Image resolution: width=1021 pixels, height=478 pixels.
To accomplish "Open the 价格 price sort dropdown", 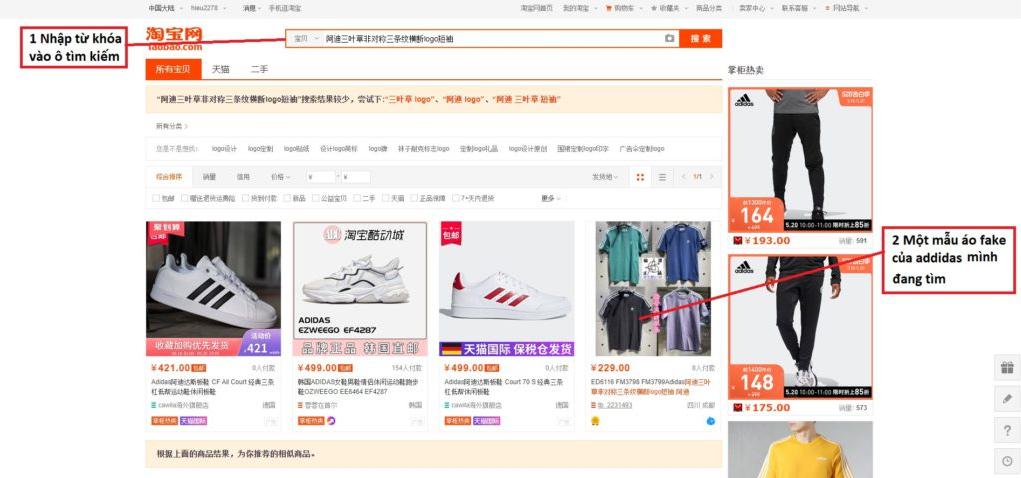I will pyautogui.click(x=280, y=177).
